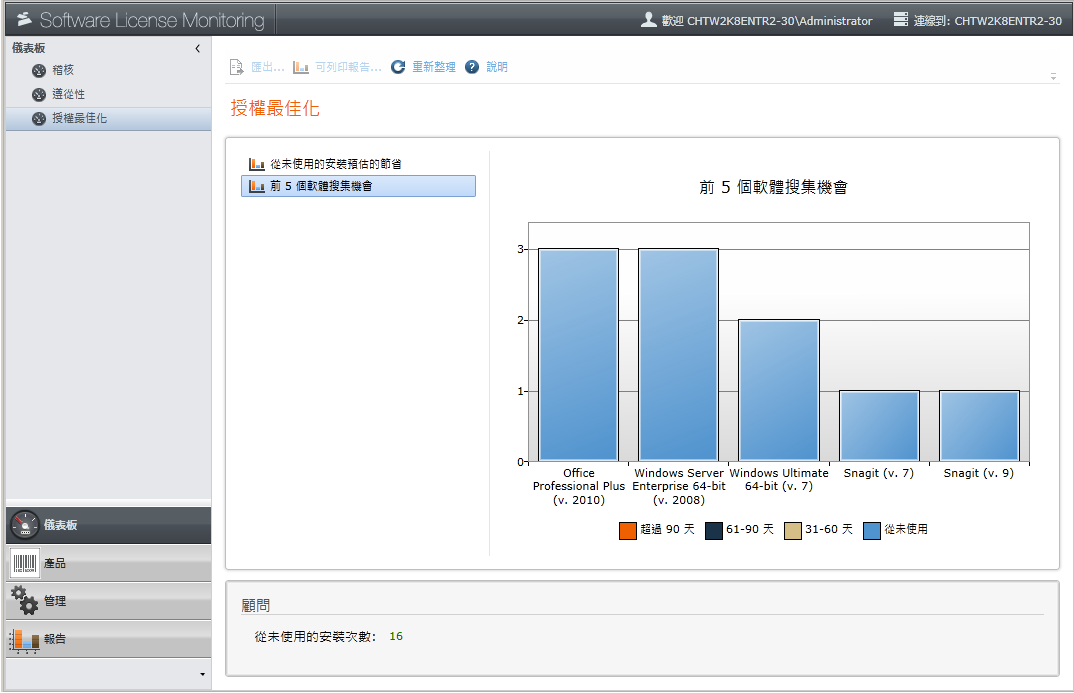The image size is (1074, 693).
Task: Open the 說明 help link
Action: pos(497,67)
